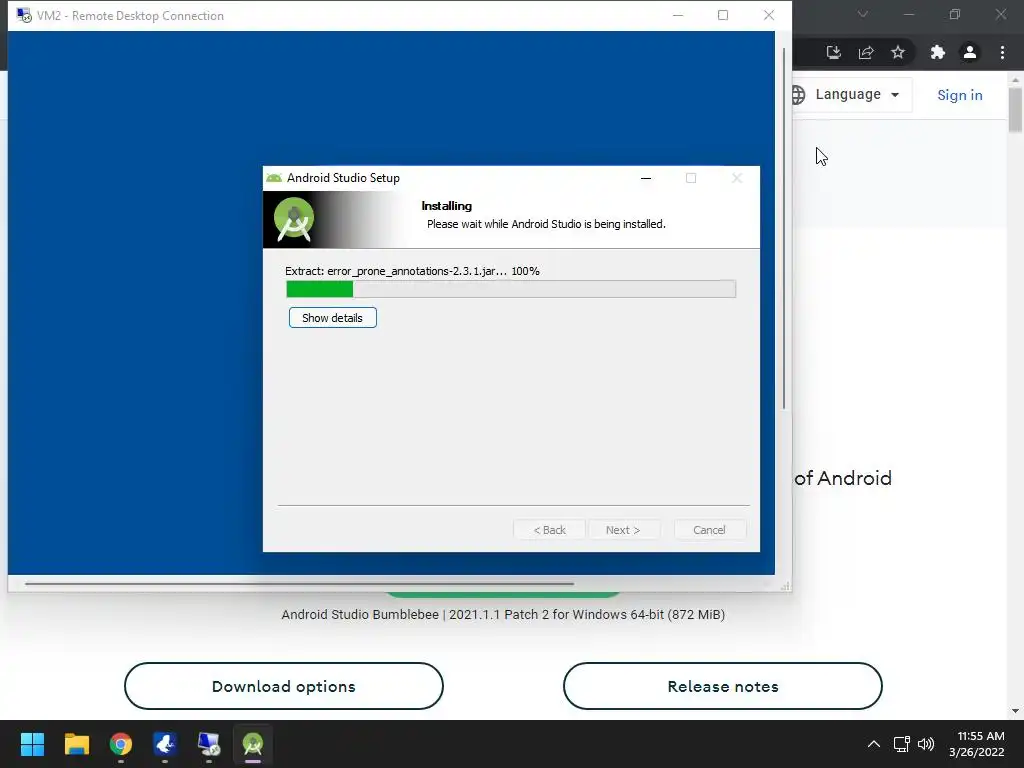Bookmark this page with the star icon
This screenshot has height=768, width=1024.
pos(898,52)
